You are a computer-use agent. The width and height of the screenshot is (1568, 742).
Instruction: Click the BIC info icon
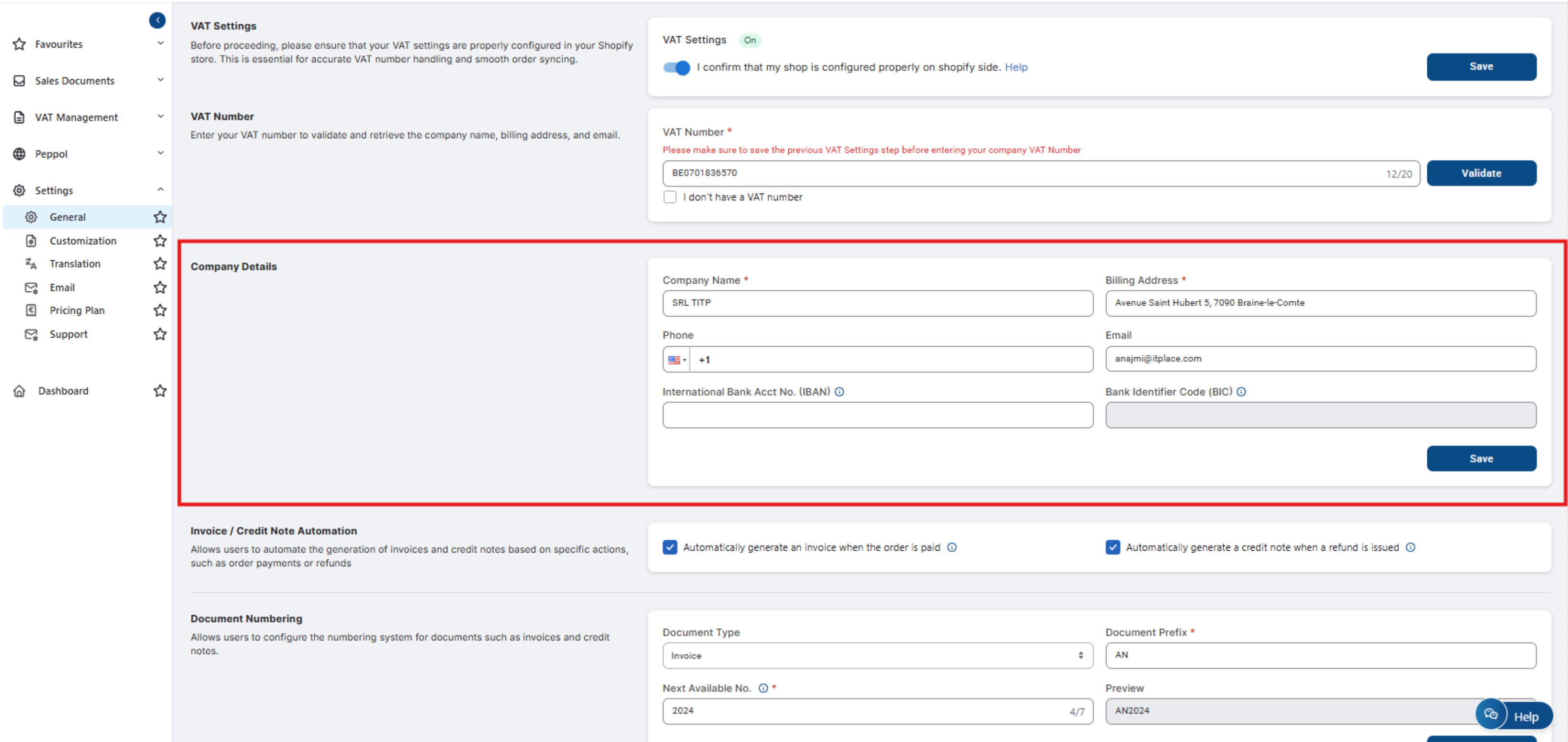click(x=1241, y=392)
